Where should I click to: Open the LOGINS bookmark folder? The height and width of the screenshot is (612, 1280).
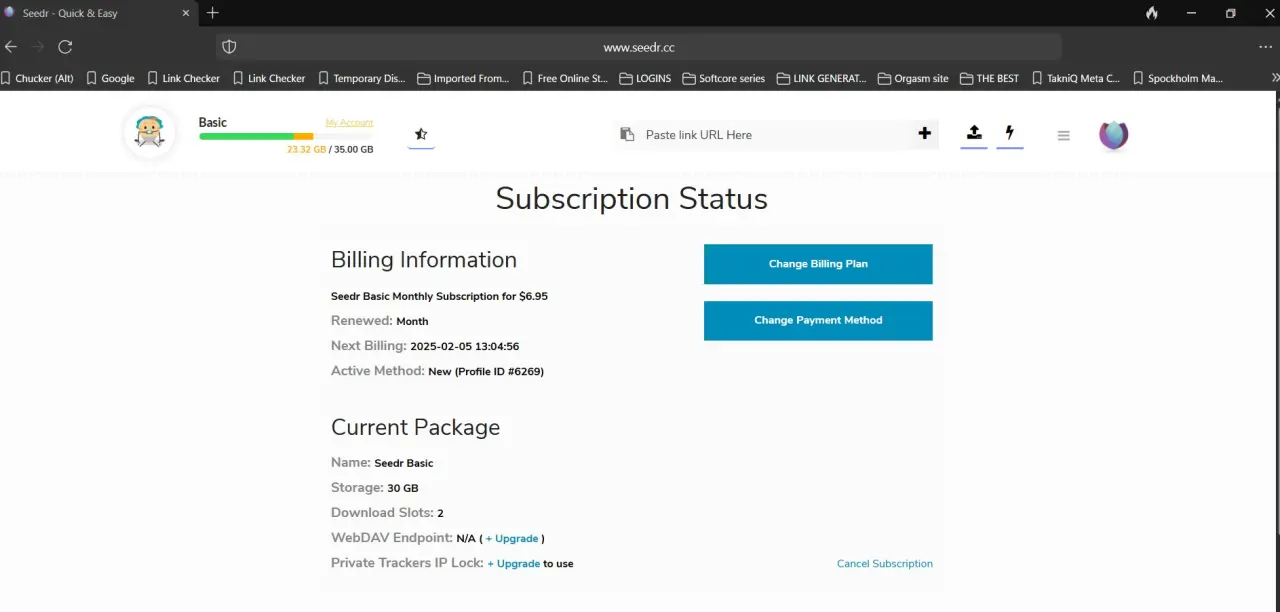click(x=645, y=78)
